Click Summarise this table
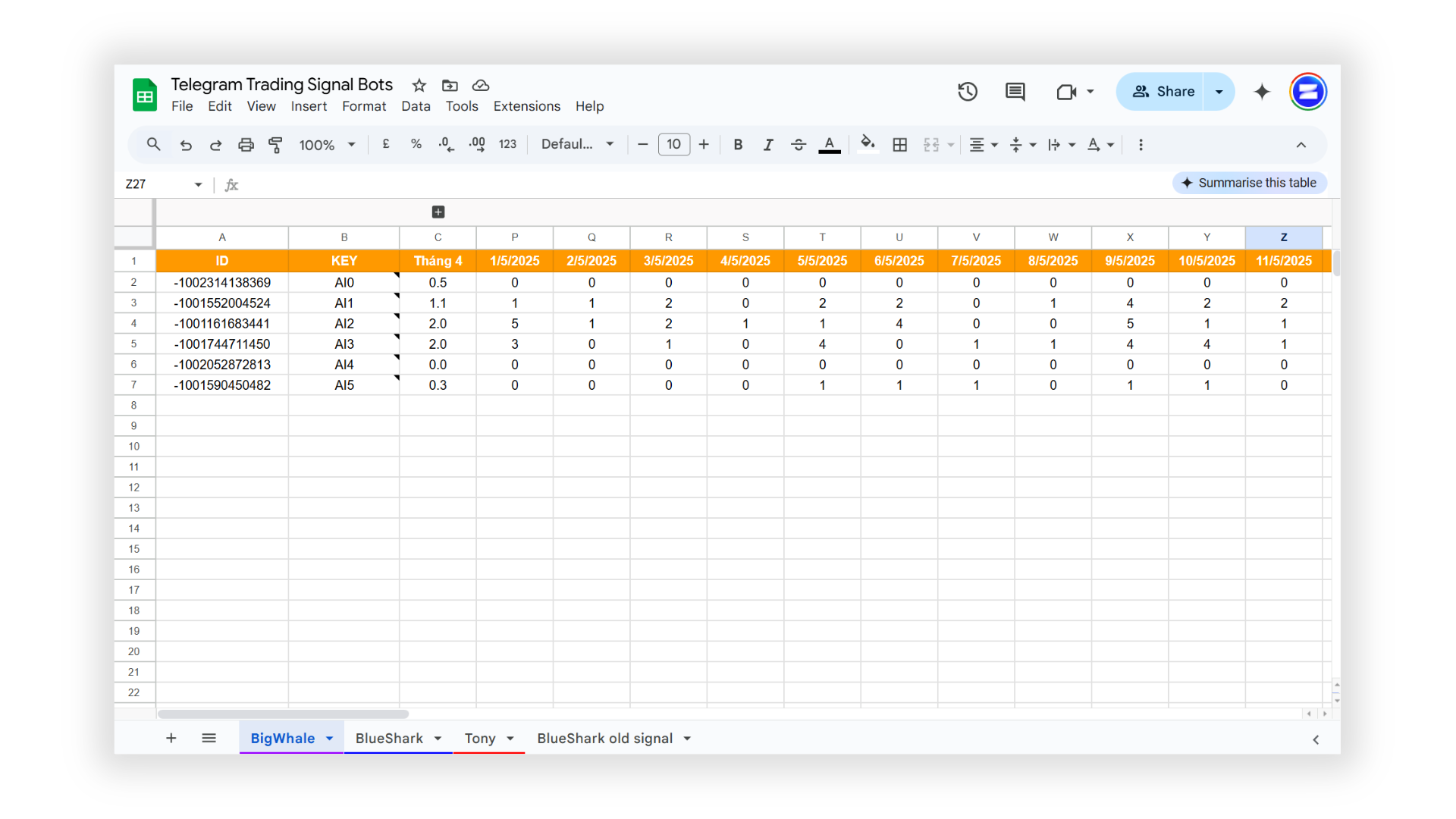Image resolution: width=1456 pixels, height=819 pixels. point(1250,183)
